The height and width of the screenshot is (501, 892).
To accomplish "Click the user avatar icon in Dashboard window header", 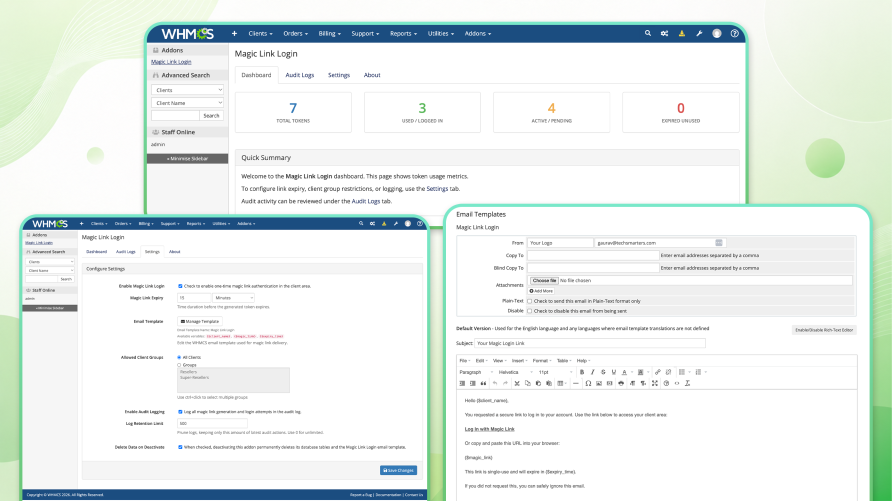I will [717, 34].
